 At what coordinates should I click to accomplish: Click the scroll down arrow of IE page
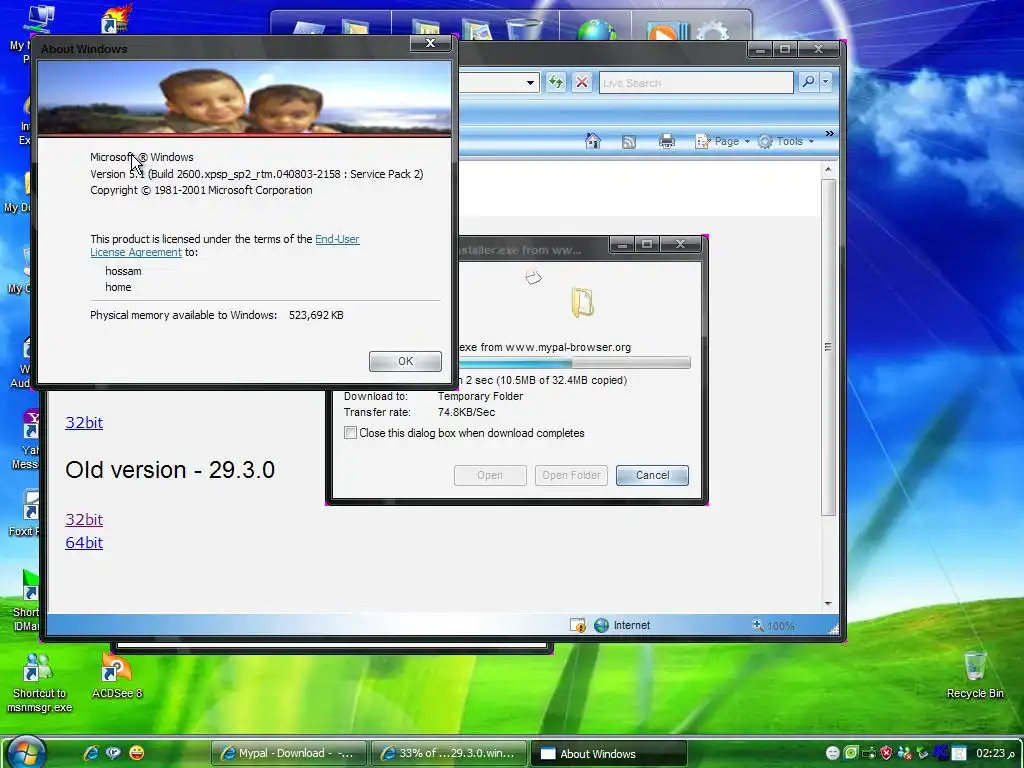pyautogui.click(x=828, y=603)
